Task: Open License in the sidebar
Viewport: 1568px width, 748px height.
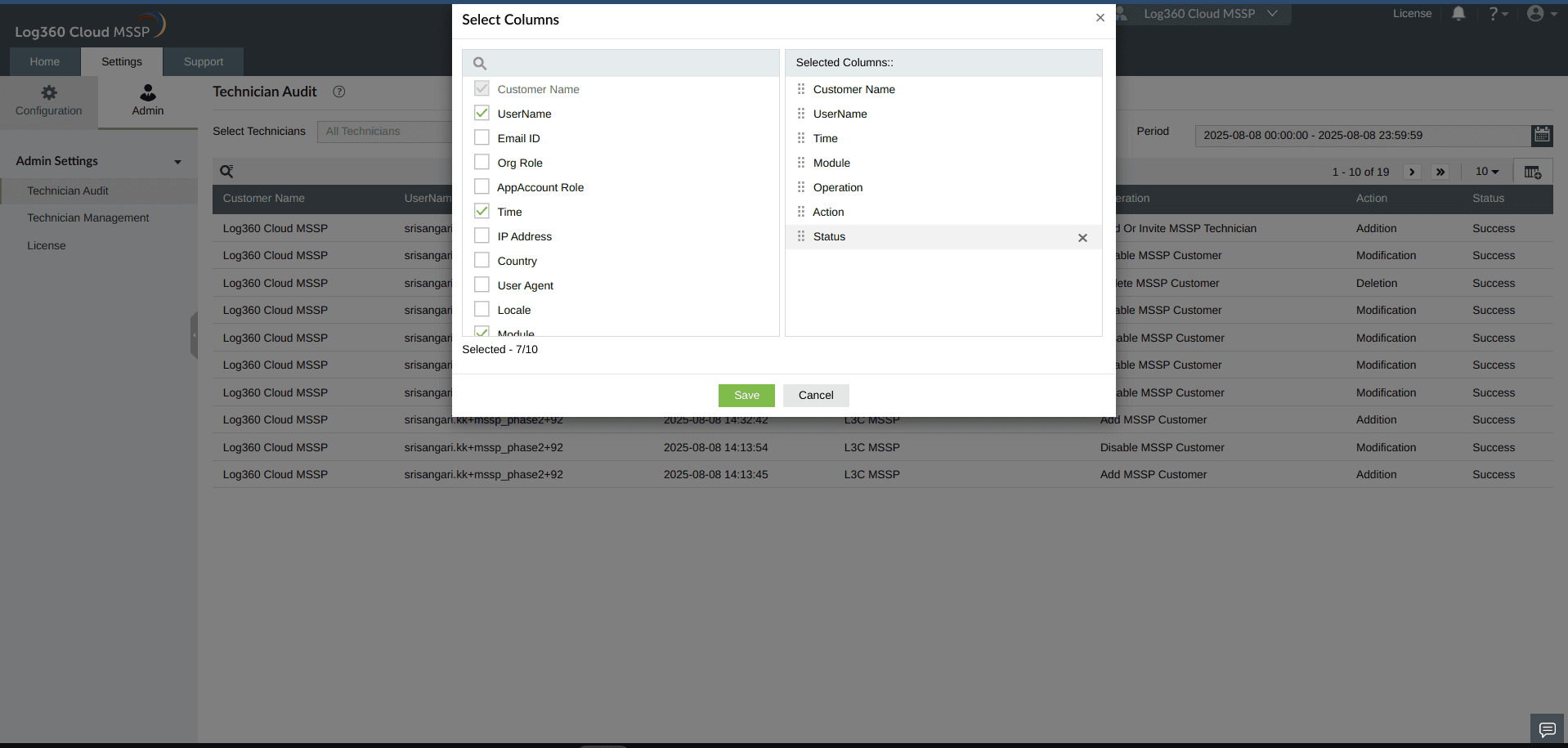Action: 47,245
